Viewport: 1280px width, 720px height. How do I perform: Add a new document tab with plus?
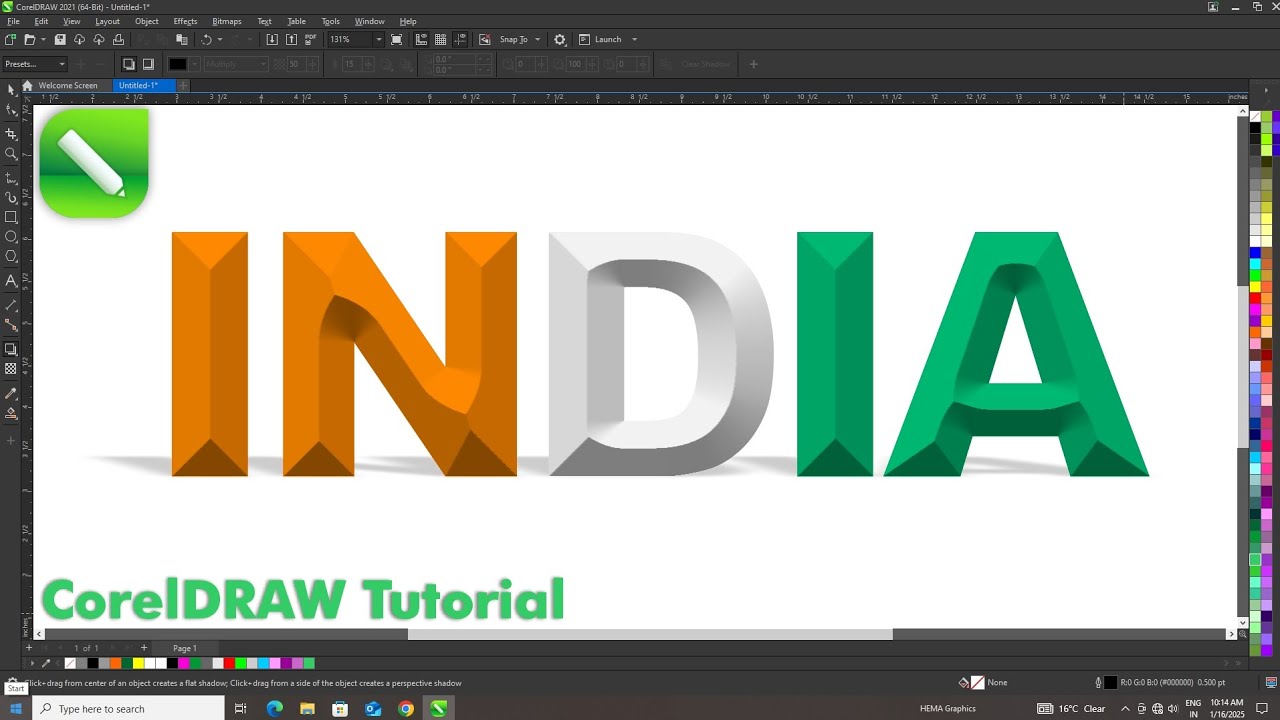tap(183, 85)
